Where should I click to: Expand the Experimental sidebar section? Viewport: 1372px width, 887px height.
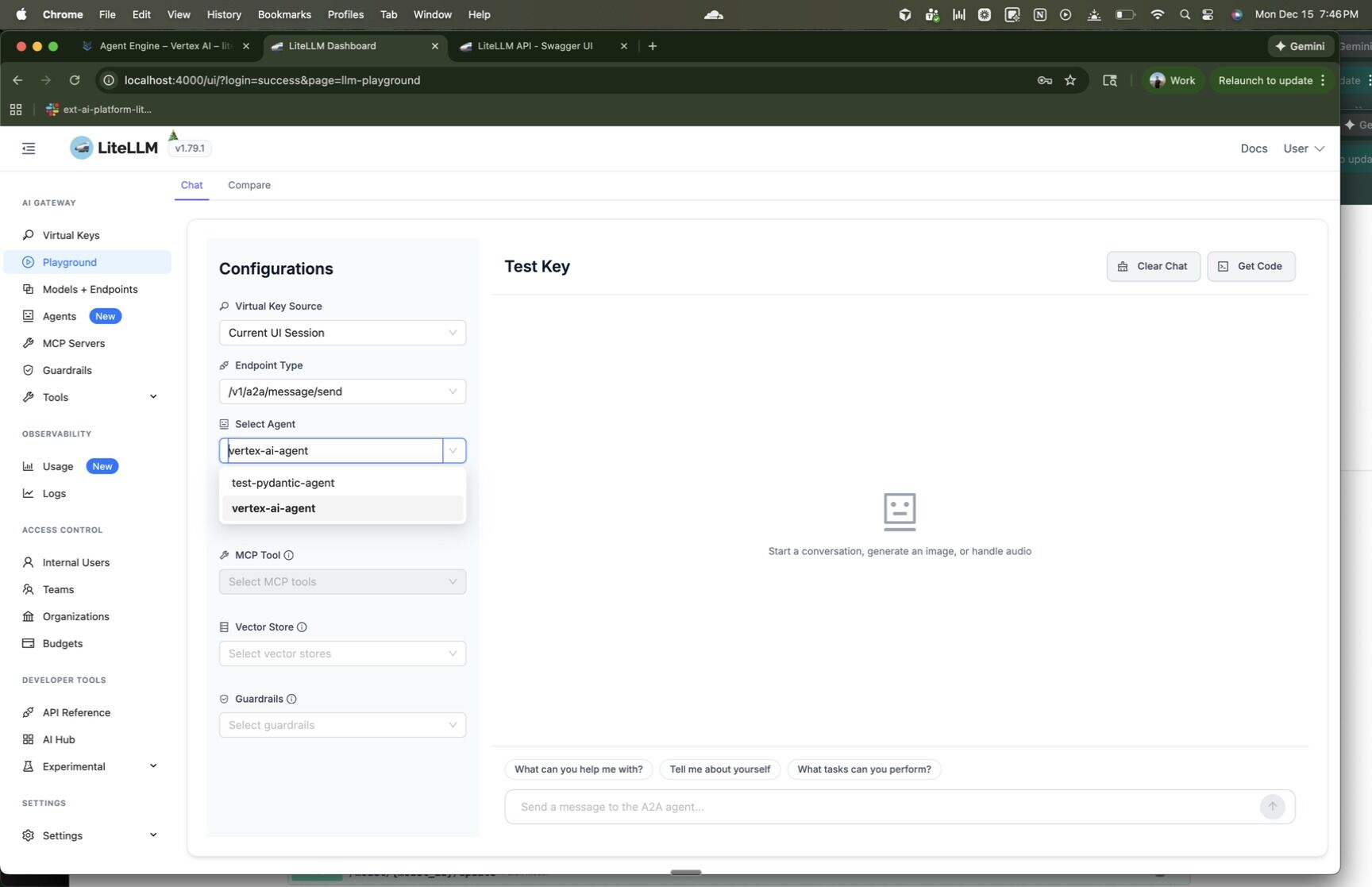tap(89, 766)
